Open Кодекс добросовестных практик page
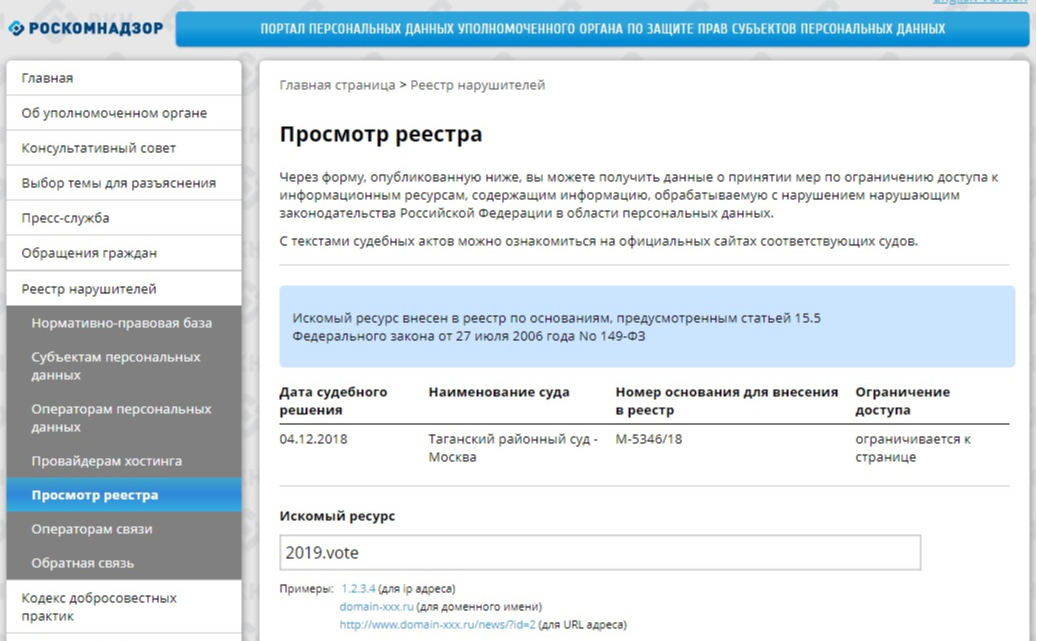Screen dimensions: 1037x641 click(x=124, y=607)
